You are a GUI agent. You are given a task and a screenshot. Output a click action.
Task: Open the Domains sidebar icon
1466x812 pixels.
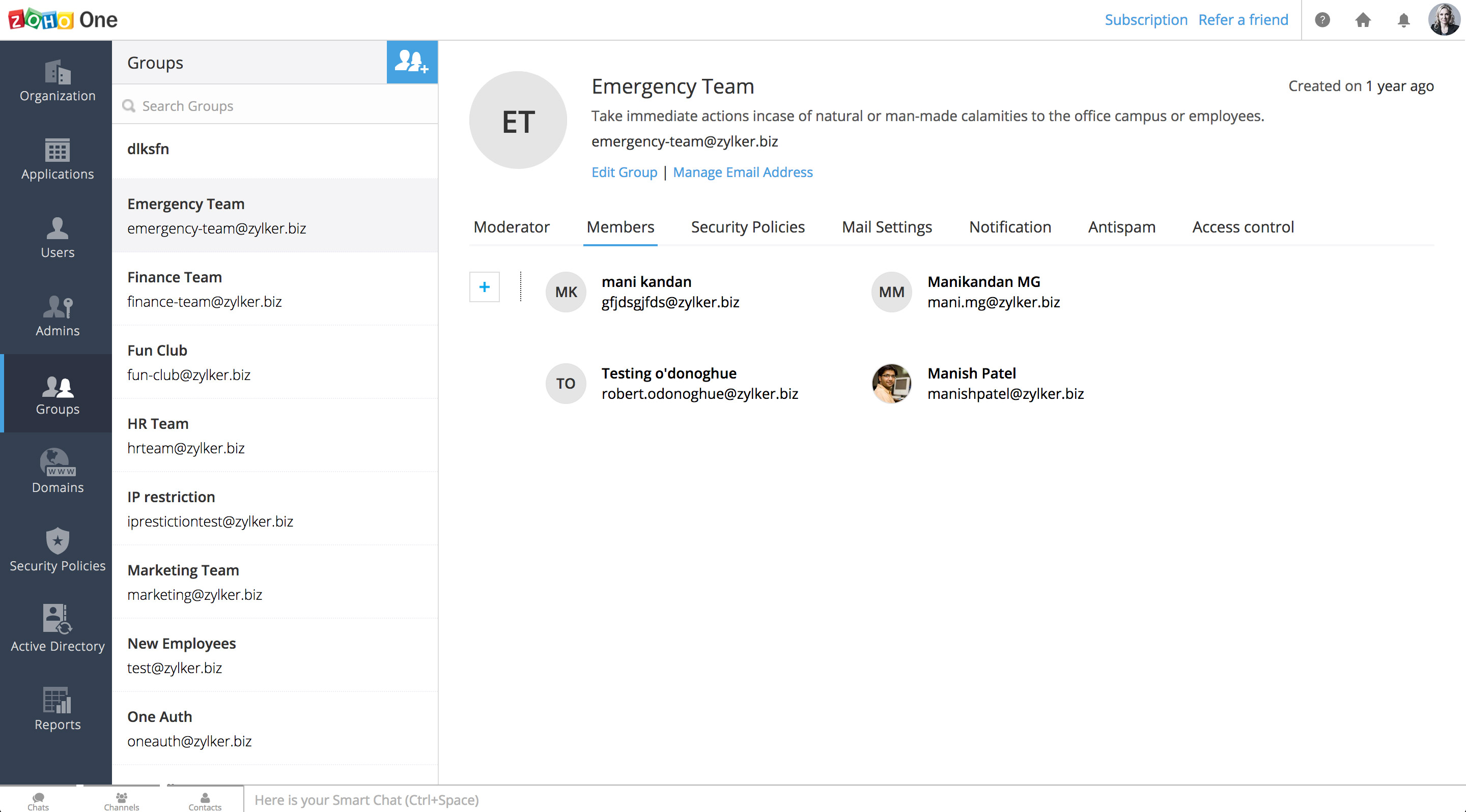58,472
